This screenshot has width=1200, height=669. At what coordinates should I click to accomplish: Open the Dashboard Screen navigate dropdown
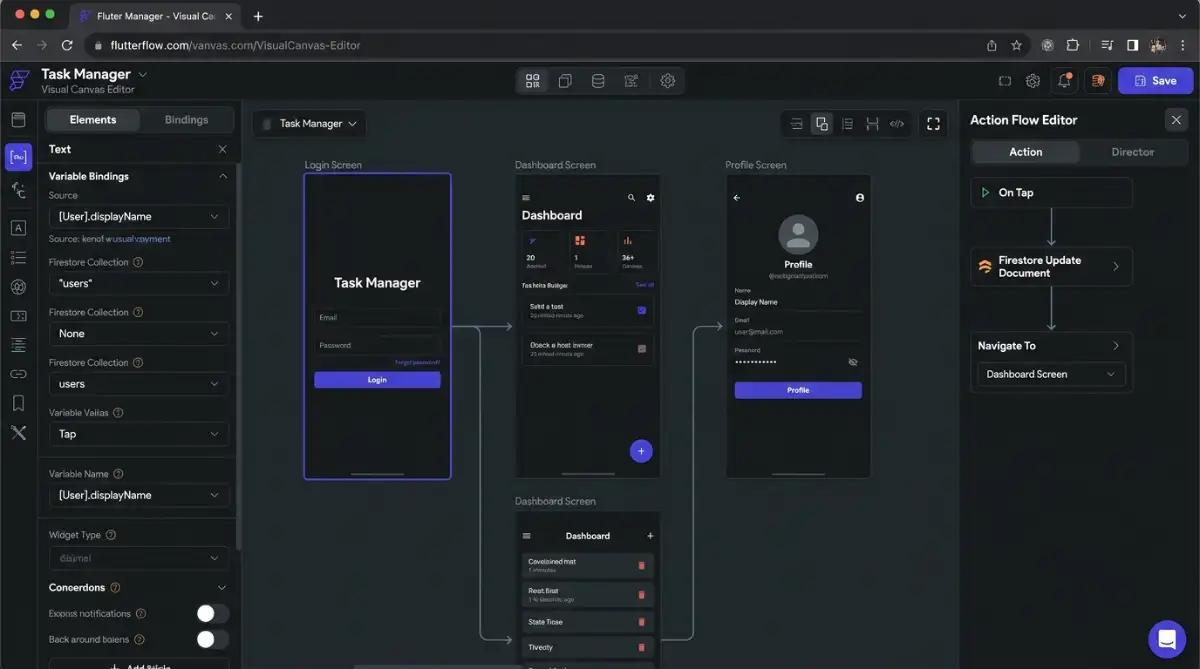click(x=1050, y=374)
